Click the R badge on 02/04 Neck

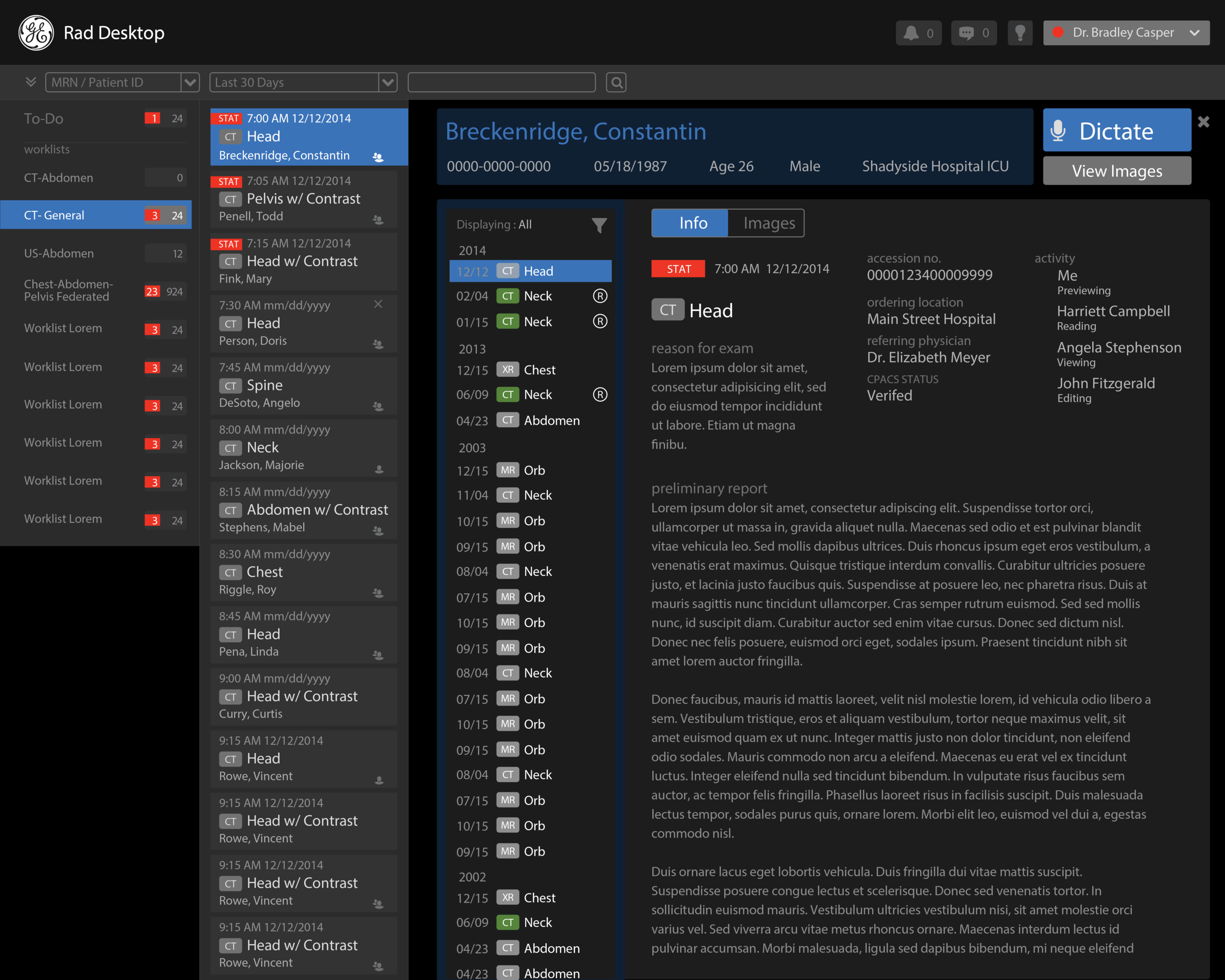click(x=600, y=296)
